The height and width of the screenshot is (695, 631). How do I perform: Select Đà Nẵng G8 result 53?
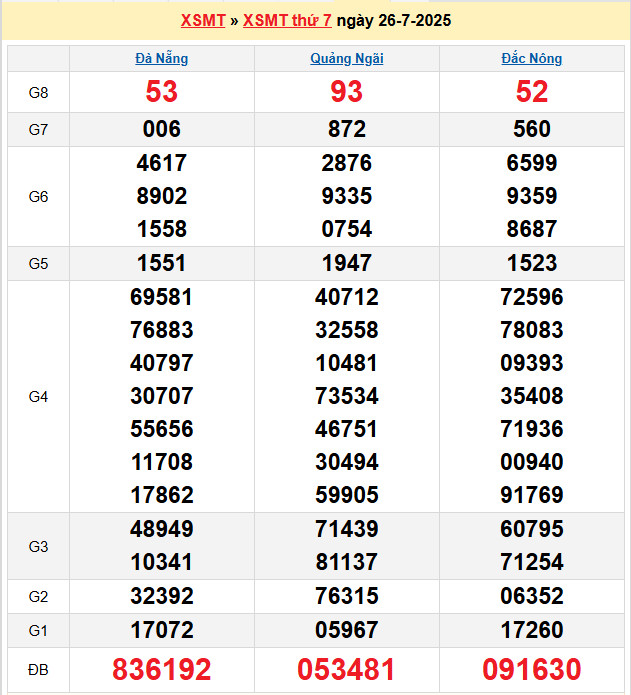(162, 92)
